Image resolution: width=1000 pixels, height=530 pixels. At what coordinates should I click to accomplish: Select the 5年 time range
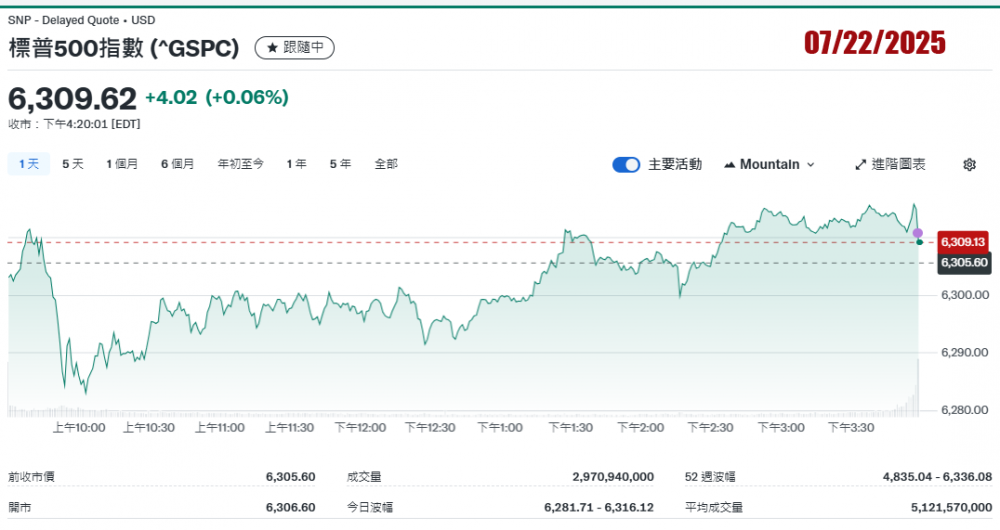340,164
